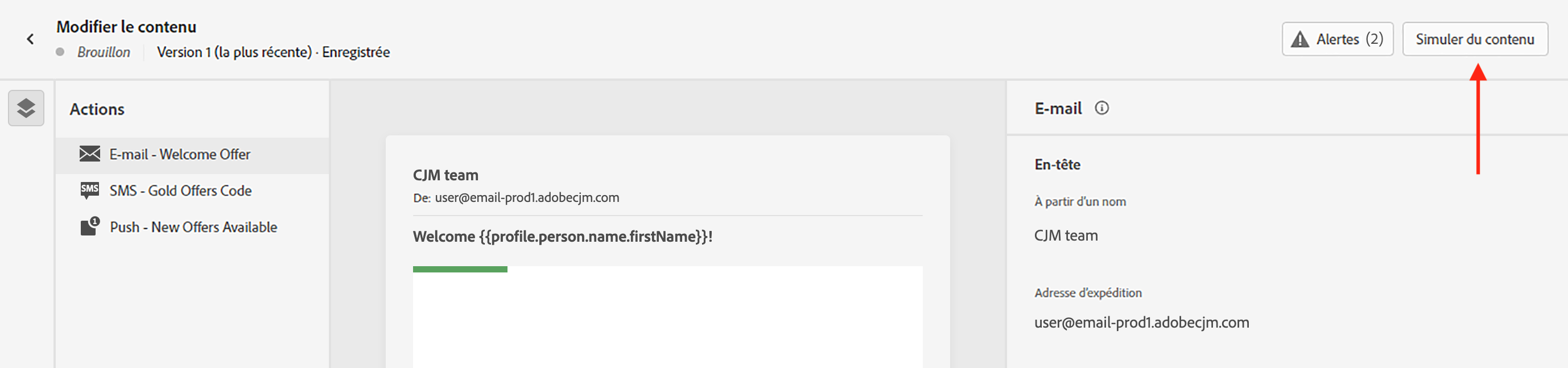Image resolution: width=1568 pixels, height=368 pixels.
Task: Select Push - New Offers Available action
Action: click(x=192, y=228)
